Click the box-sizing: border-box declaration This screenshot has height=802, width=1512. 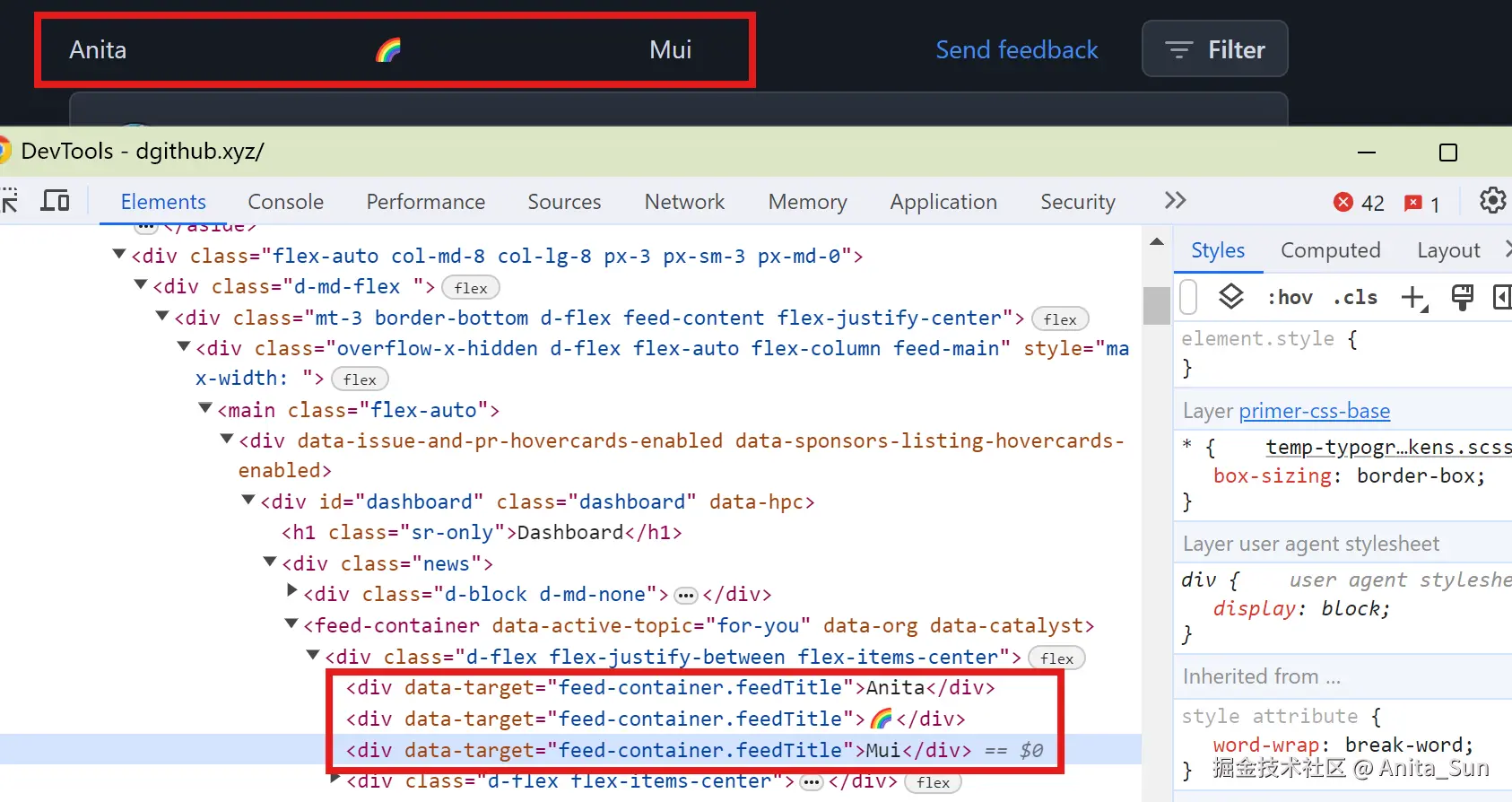tap(1349, 475)
